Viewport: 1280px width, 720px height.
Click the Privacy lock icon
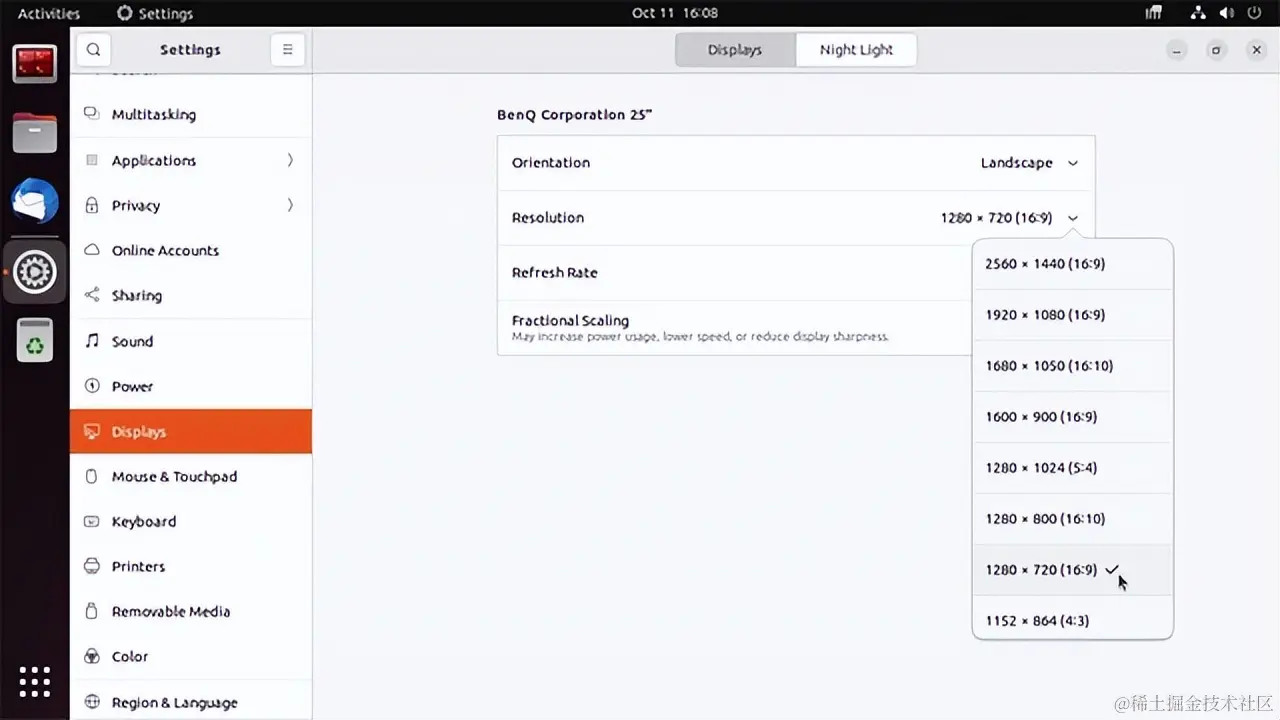pos(92,205)
